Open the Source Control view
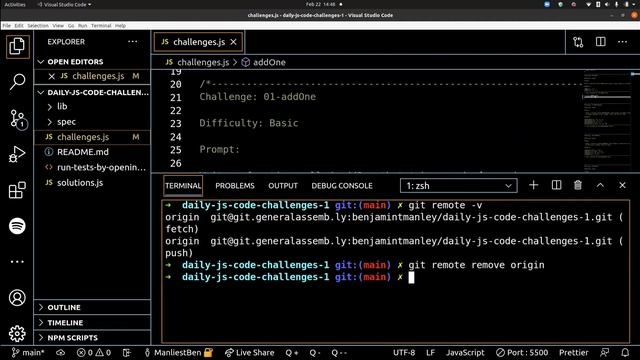This screenshot has height=360, width=640. (18, 119)
